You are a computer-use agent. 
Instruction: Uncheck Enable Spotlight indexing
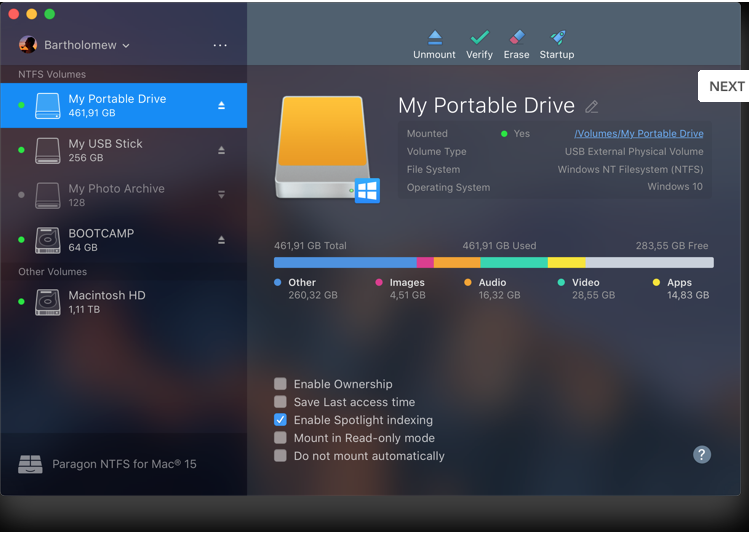point(280,420)
